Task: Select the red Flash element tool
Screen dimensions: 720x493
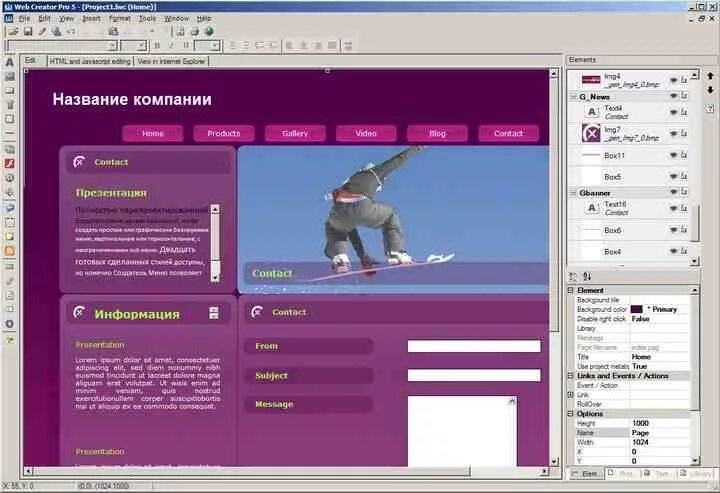Action: [x=10, y=163]
